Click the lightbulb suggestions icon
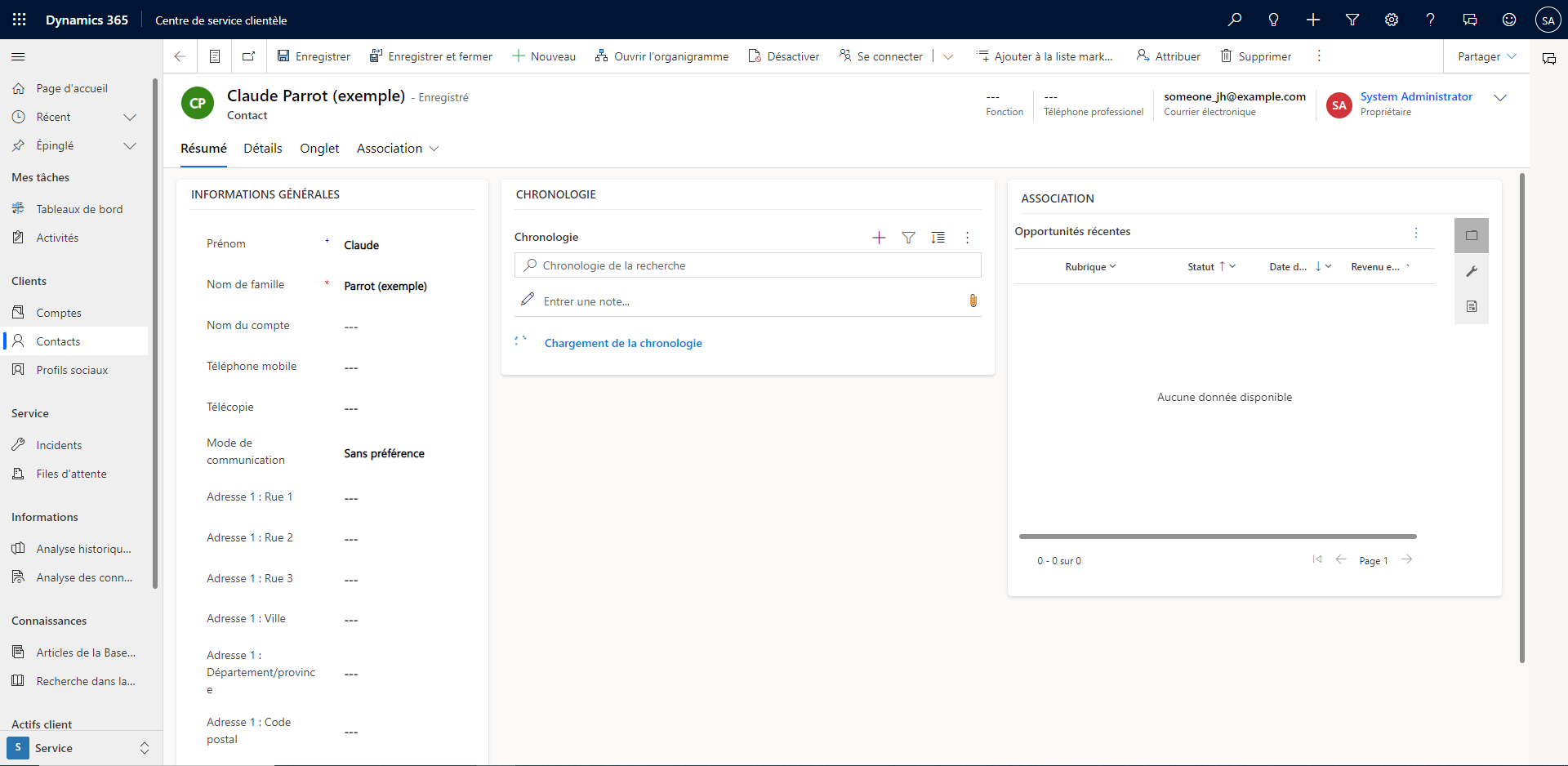 (1274, 20)
